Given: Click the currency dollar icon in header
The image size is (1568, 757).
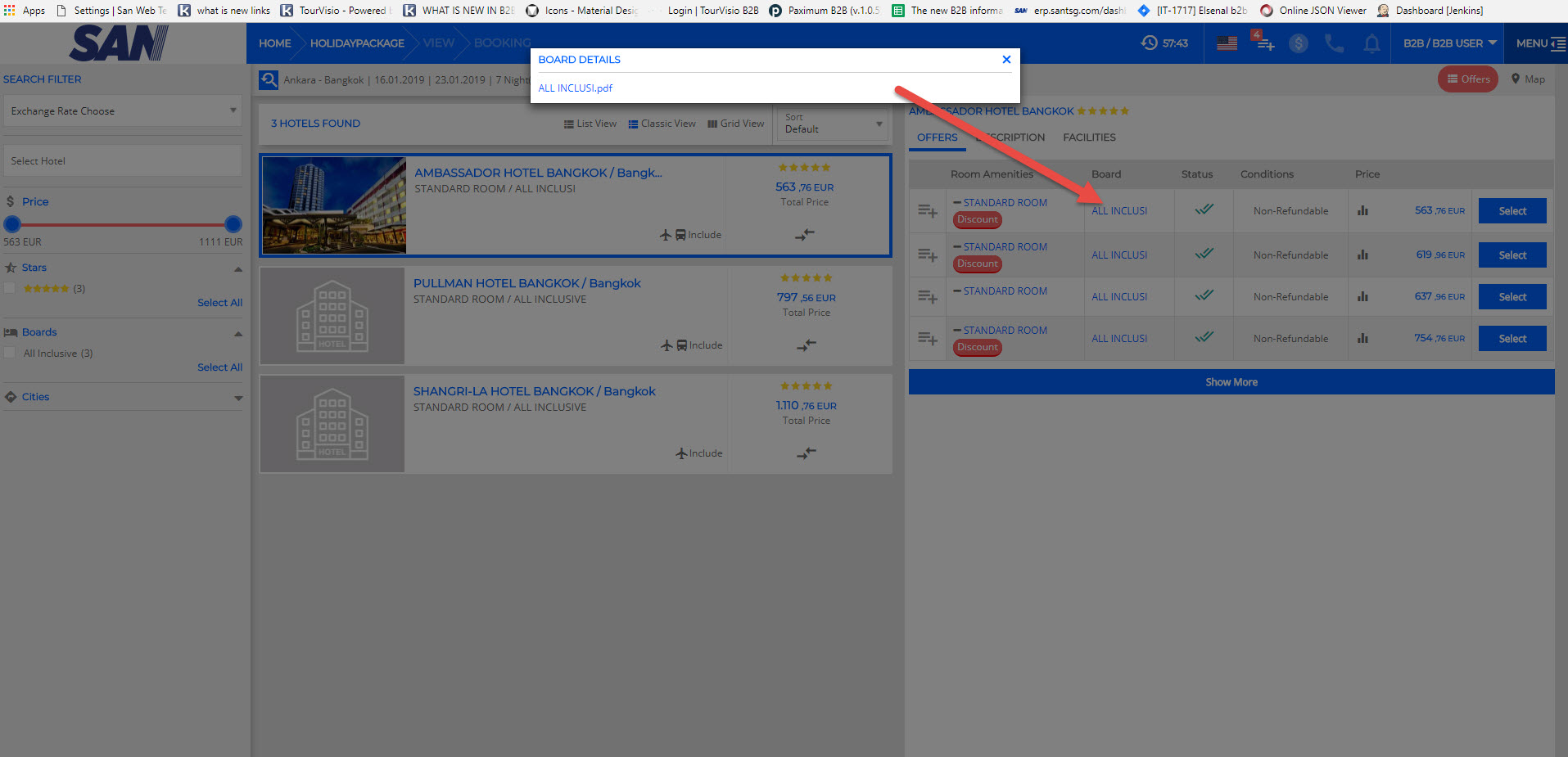Looking at the screenshot, I should click(1298, 43).
